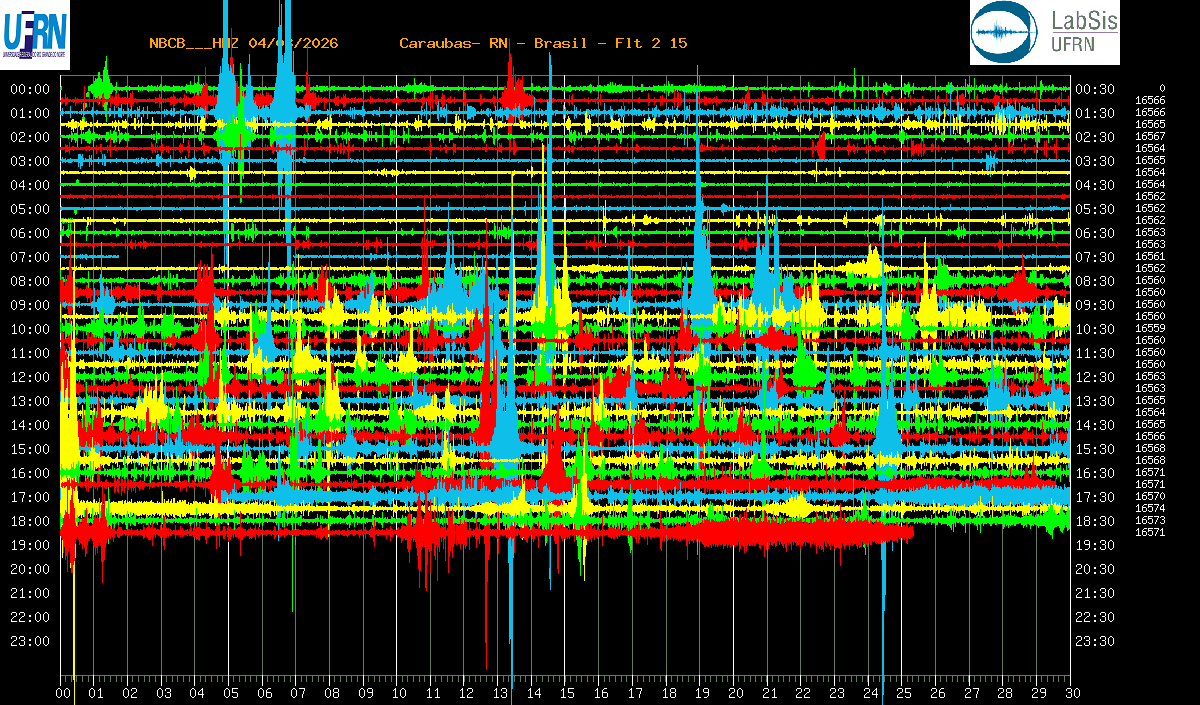Click the LabSis UFRN logo
This screenshot has width=1200, height=705.
1044,32
